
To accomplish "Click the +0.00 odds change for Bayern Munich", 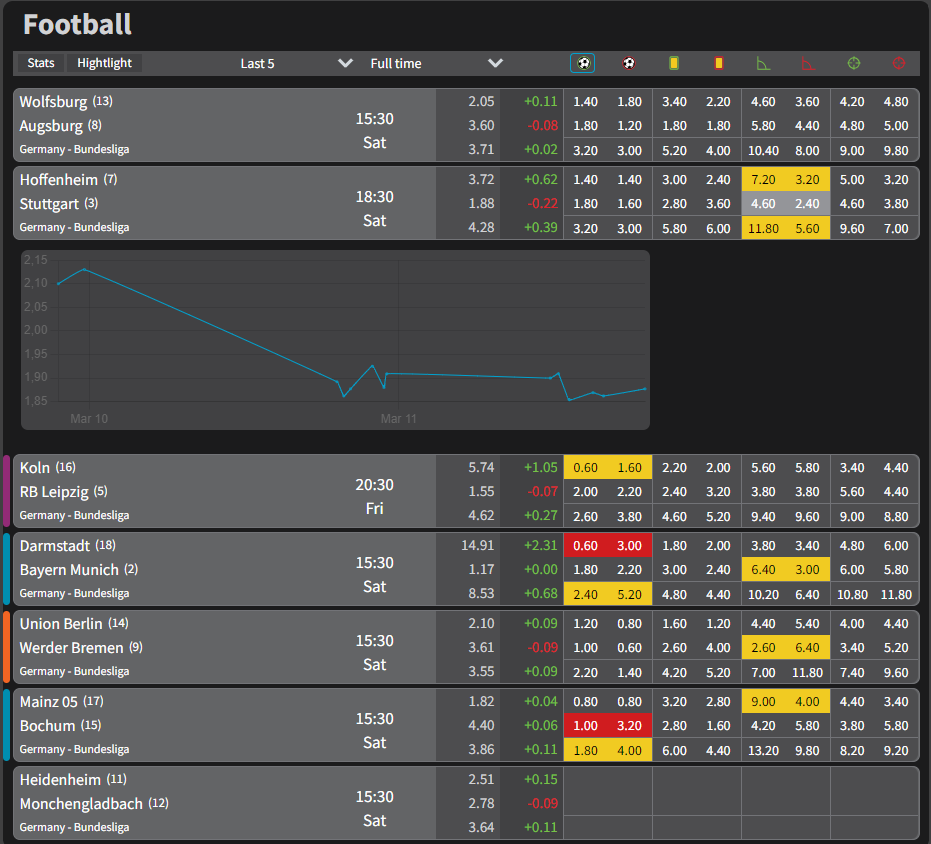I will click(x=540, y=570).
